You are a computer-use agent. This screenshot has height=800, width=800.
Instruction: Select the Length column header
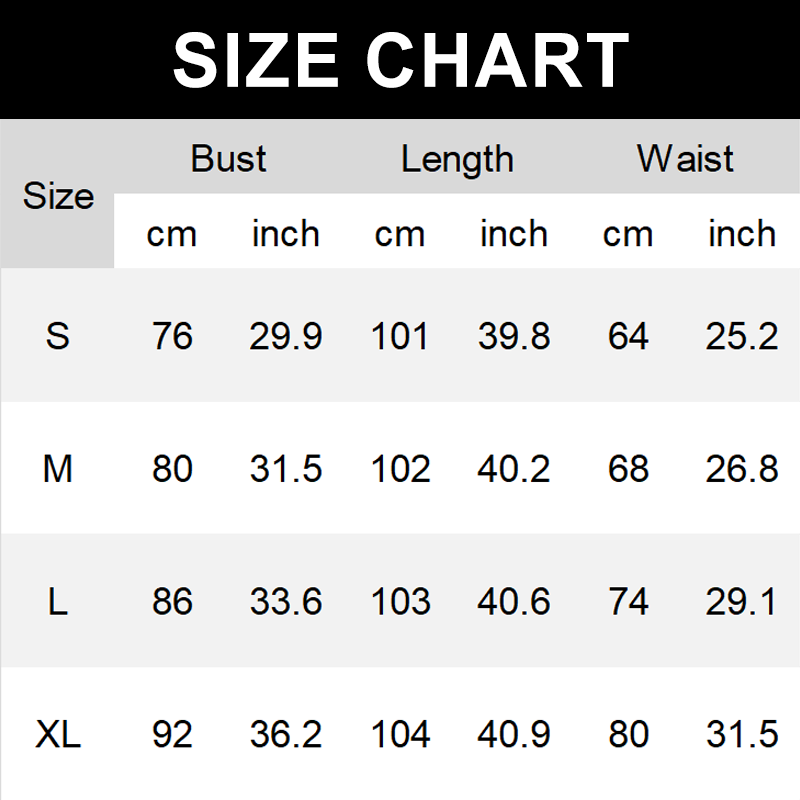coord(457,159)
